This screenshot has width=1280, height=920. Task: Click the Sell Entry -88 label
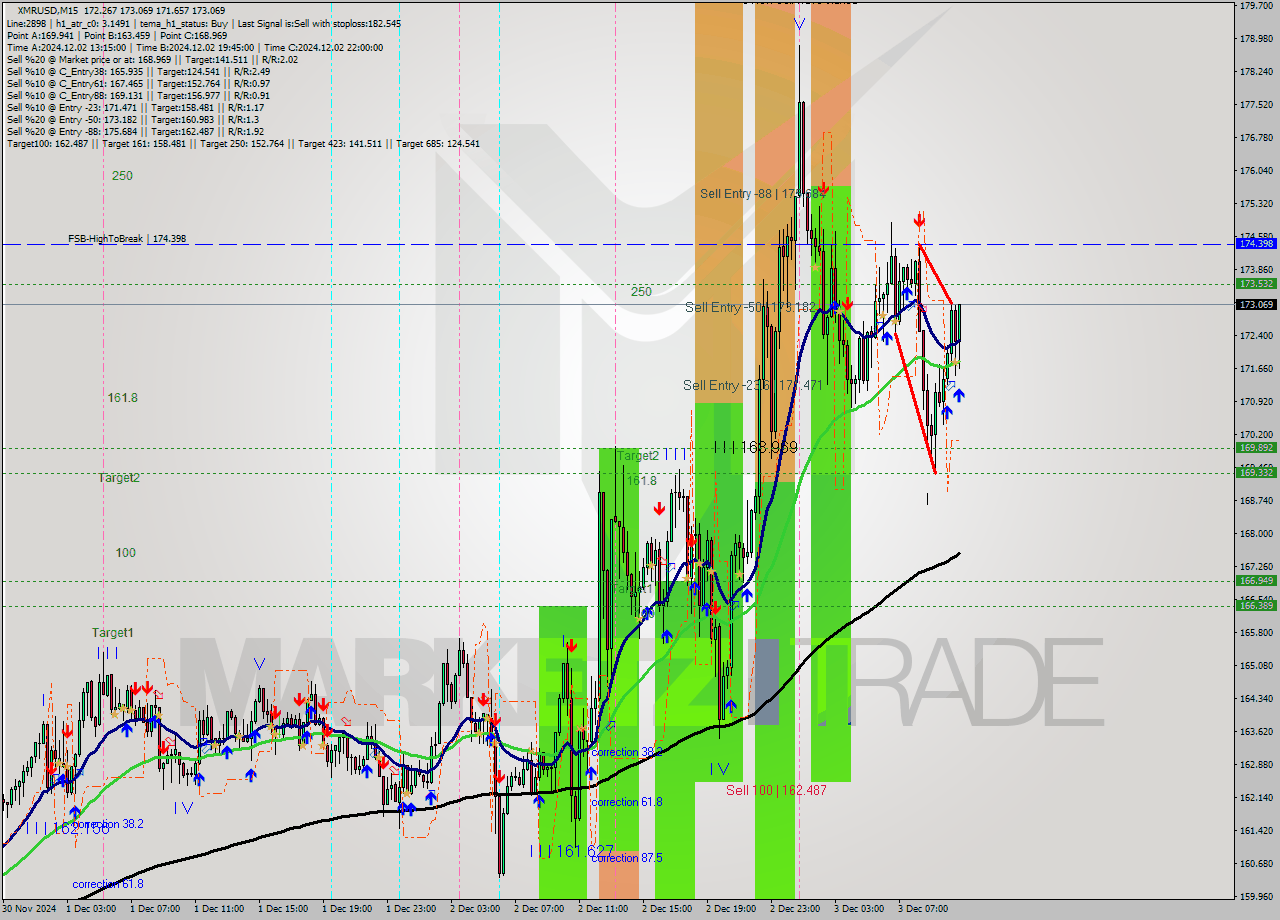coord(761,194)
